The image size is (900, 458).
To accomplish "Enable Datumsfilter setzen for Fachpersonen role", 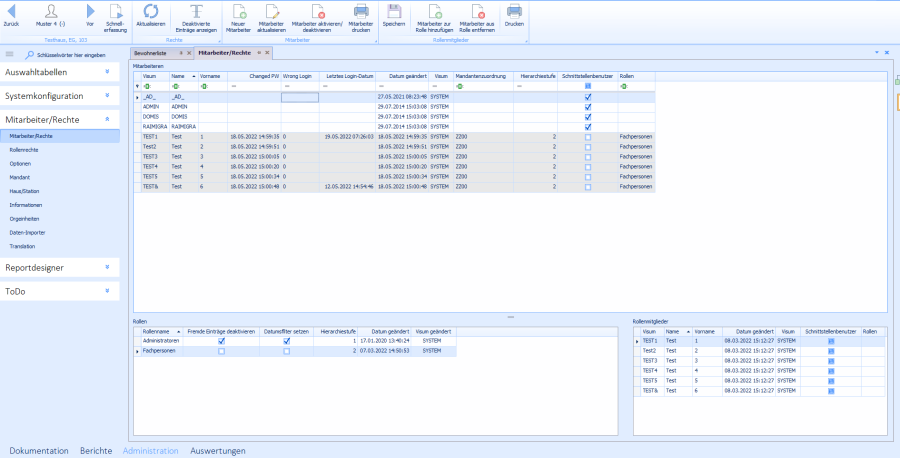I will coord(287,351).
